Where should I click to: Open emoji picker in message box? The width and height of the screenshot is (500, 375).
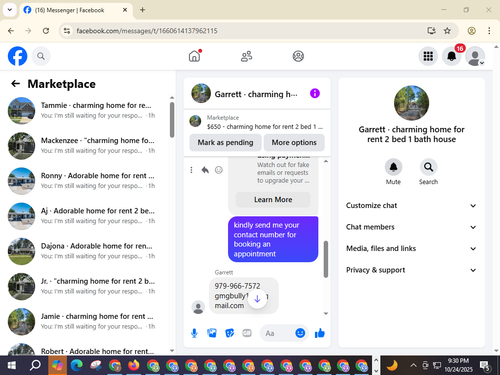(x=300, y=333)
